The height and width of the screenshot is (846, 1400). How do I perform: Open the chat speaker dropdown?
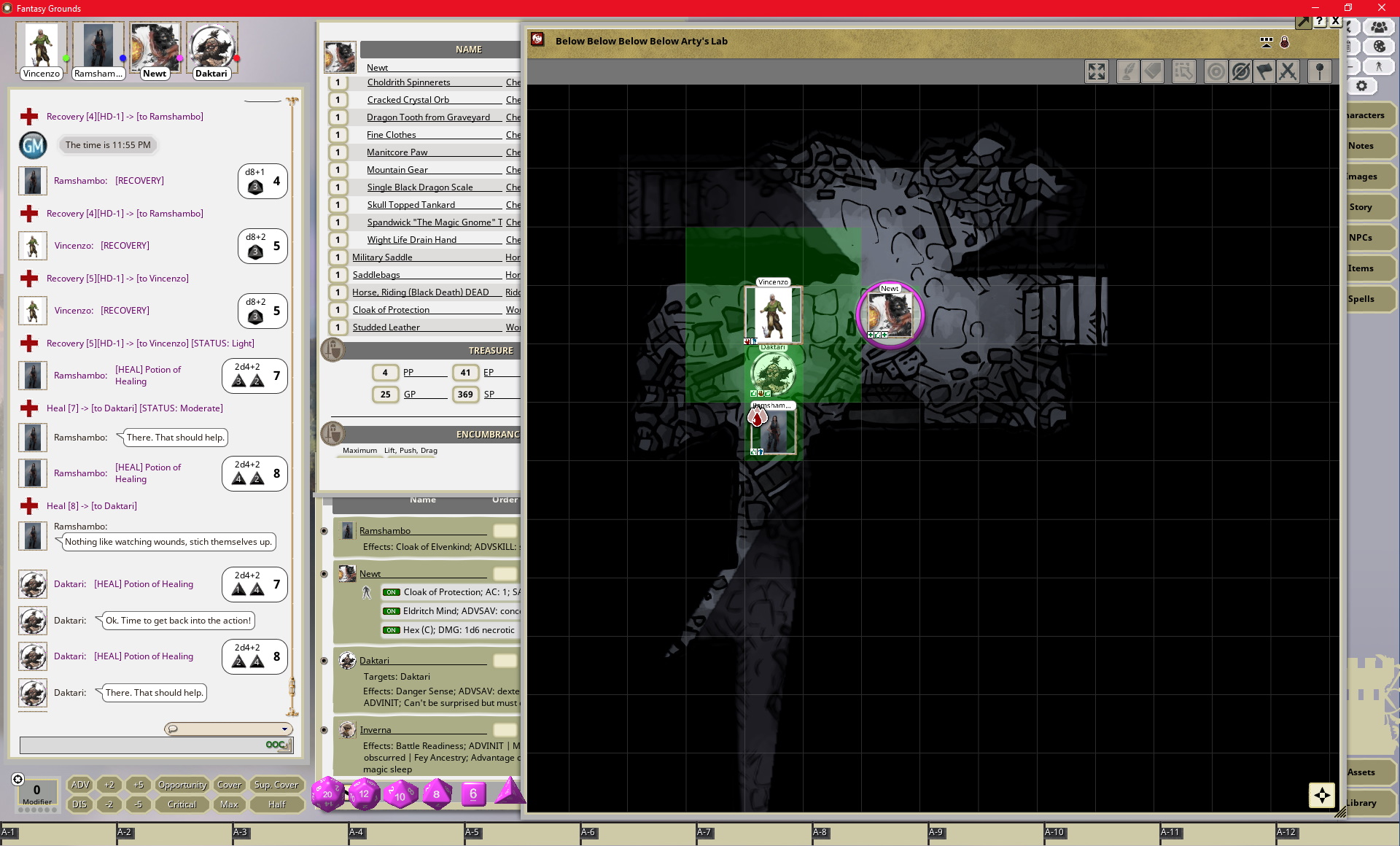228,729
